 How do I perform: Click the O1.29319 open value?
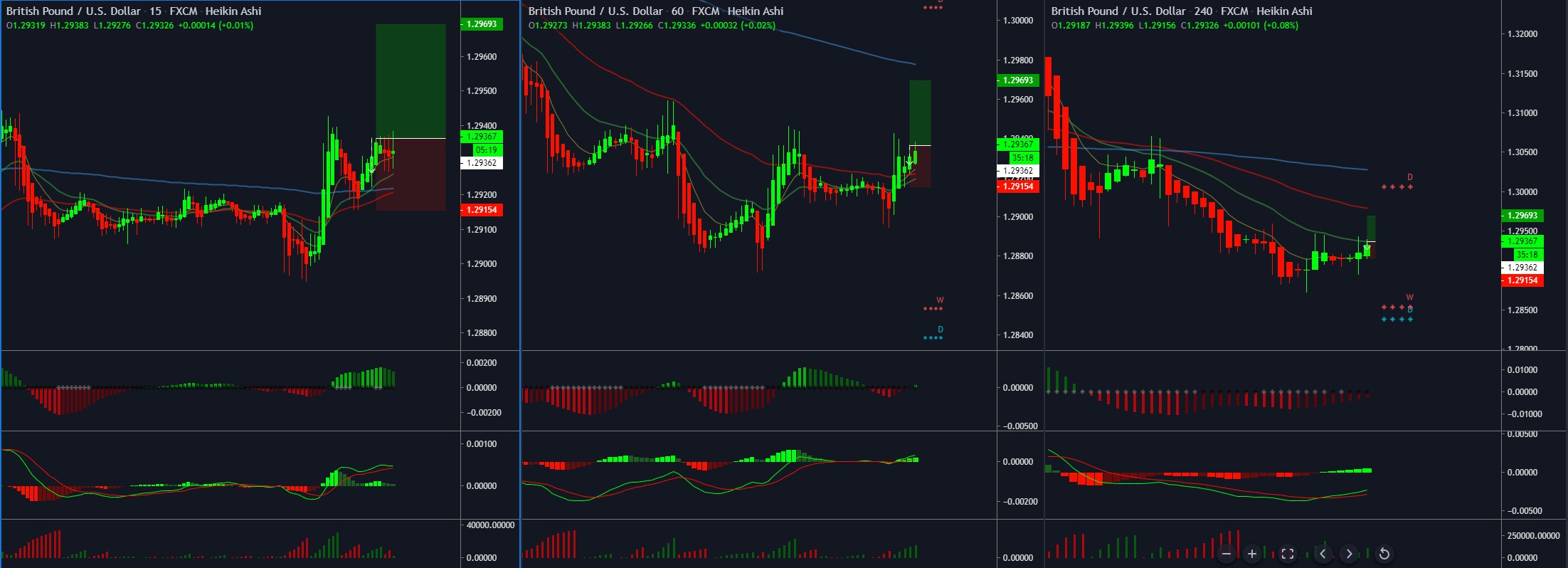click(26, 26)
